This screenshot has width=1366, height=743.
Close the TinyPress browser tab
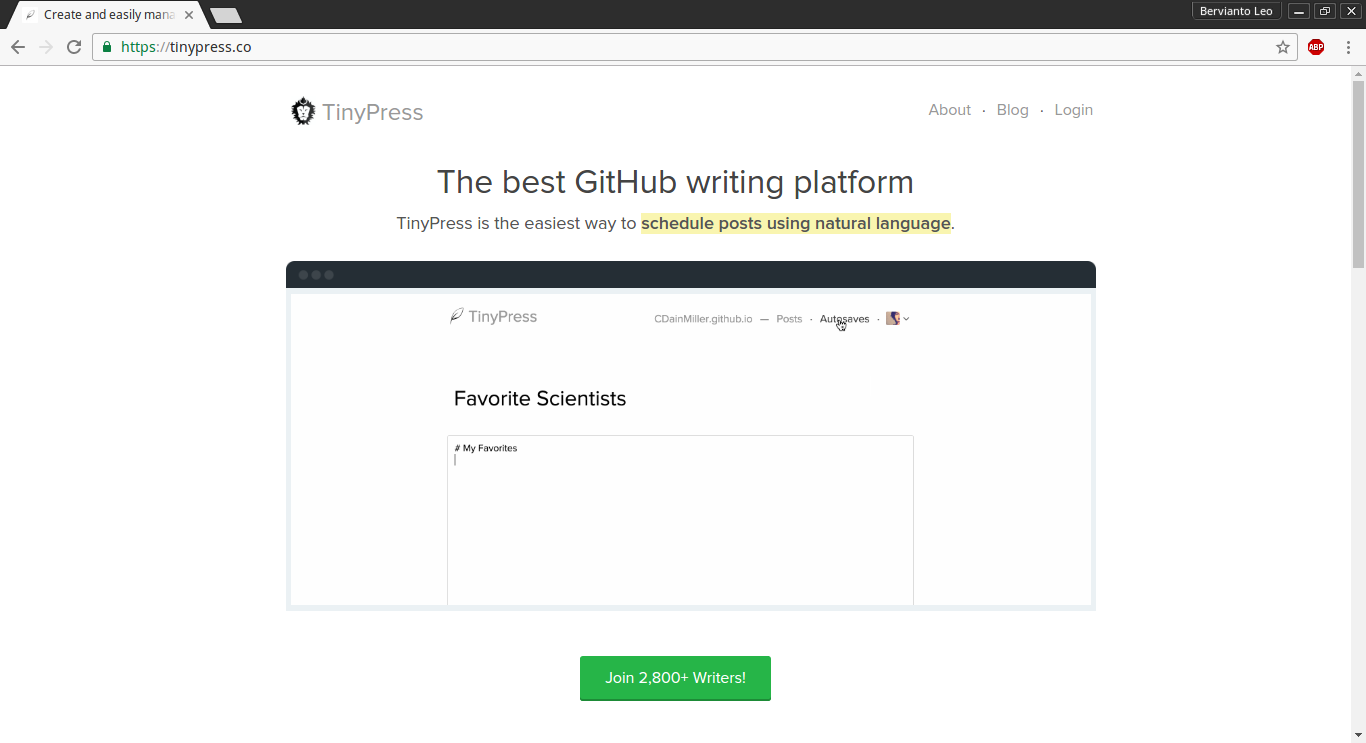(189, 15)
